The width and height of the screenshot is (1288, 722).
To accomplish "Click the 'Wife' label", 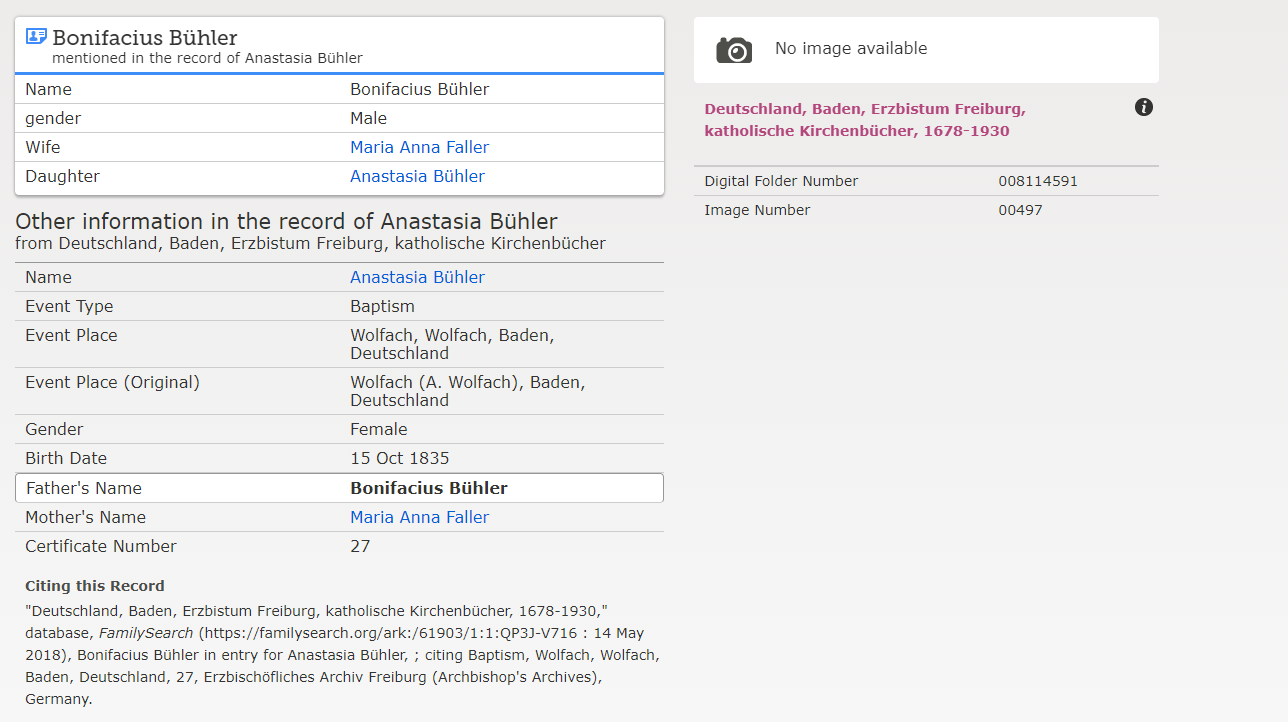I will pos(43,147).
